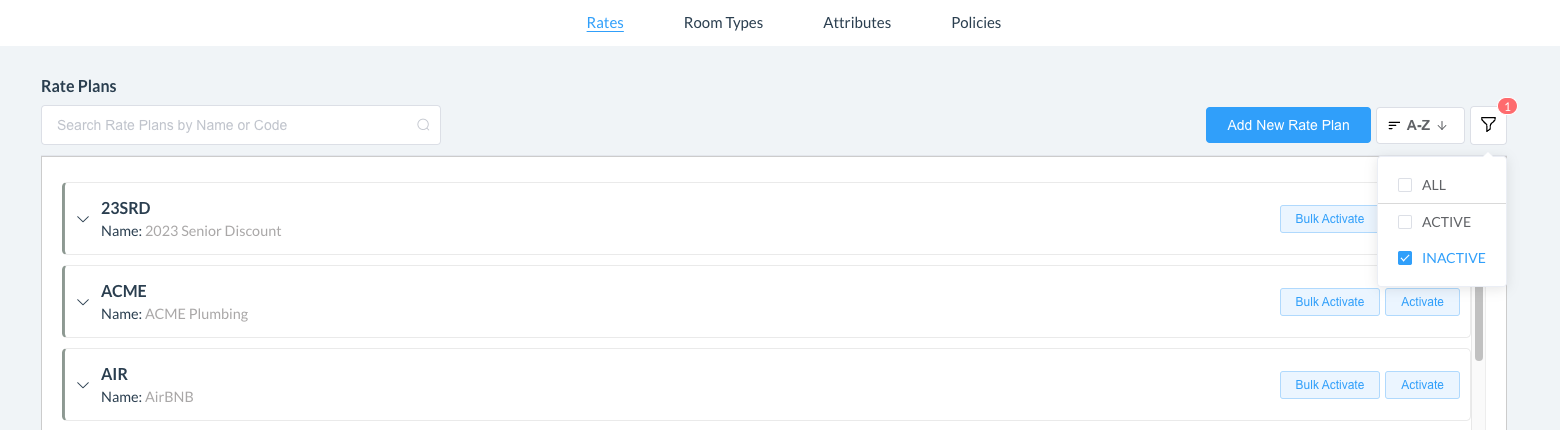Image resolution: width=1560 pixels, height=430 pixels.
Task: Click Add New Rate Plan button
Action: 1288,125
